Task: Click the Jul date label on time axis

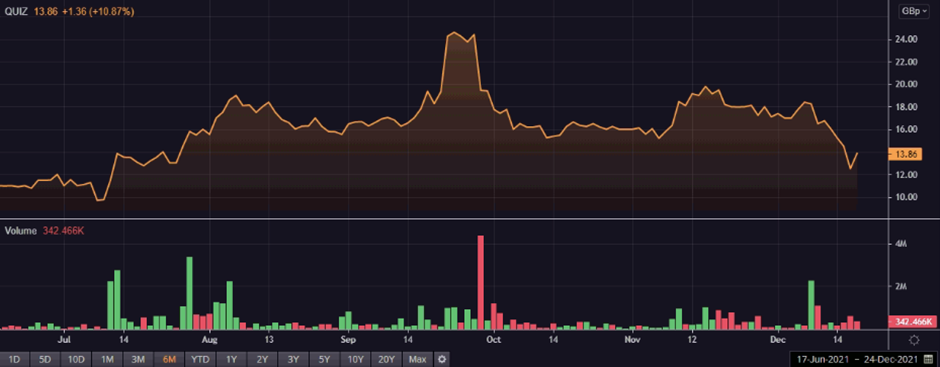Action: click(x=65, y=340)
